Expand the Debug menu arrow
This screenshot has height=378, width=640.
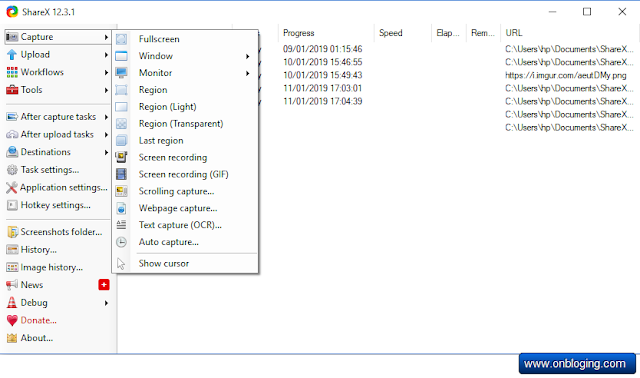[106, 303]
